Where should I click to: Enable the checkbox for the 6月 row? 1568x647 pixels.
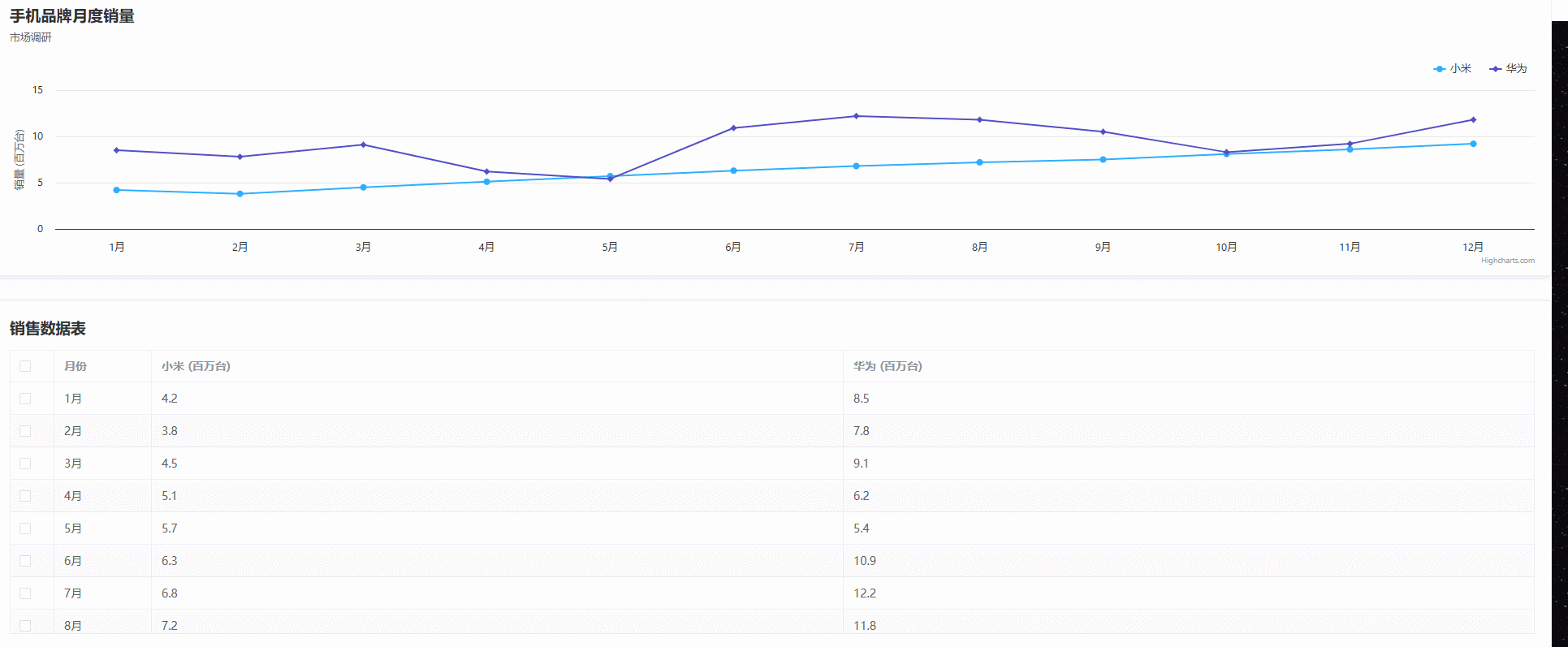(x=25, y=561)
